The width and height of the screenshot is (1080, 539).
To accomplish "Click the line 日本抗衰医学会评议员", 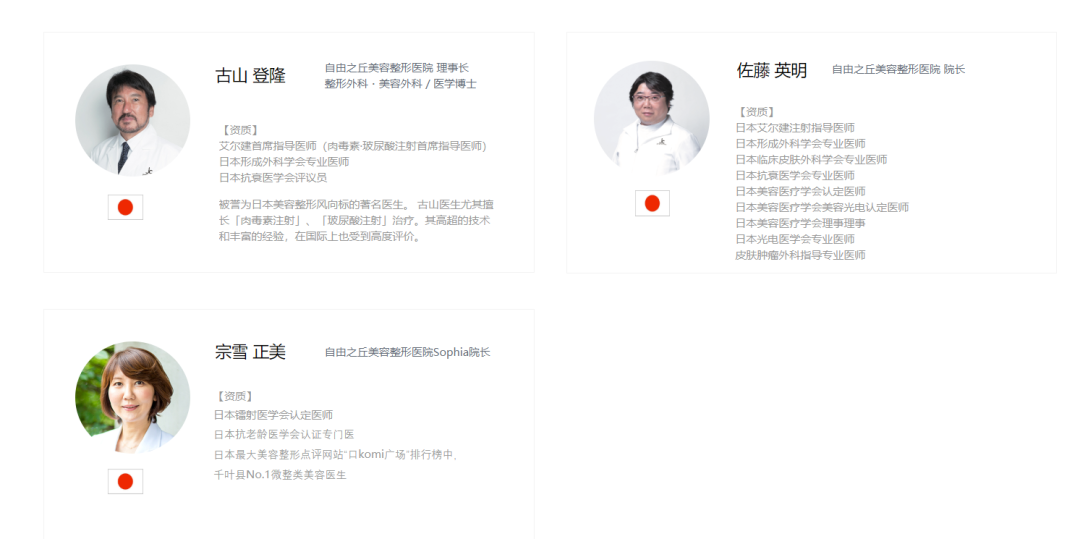I will [x=273, y=178].
